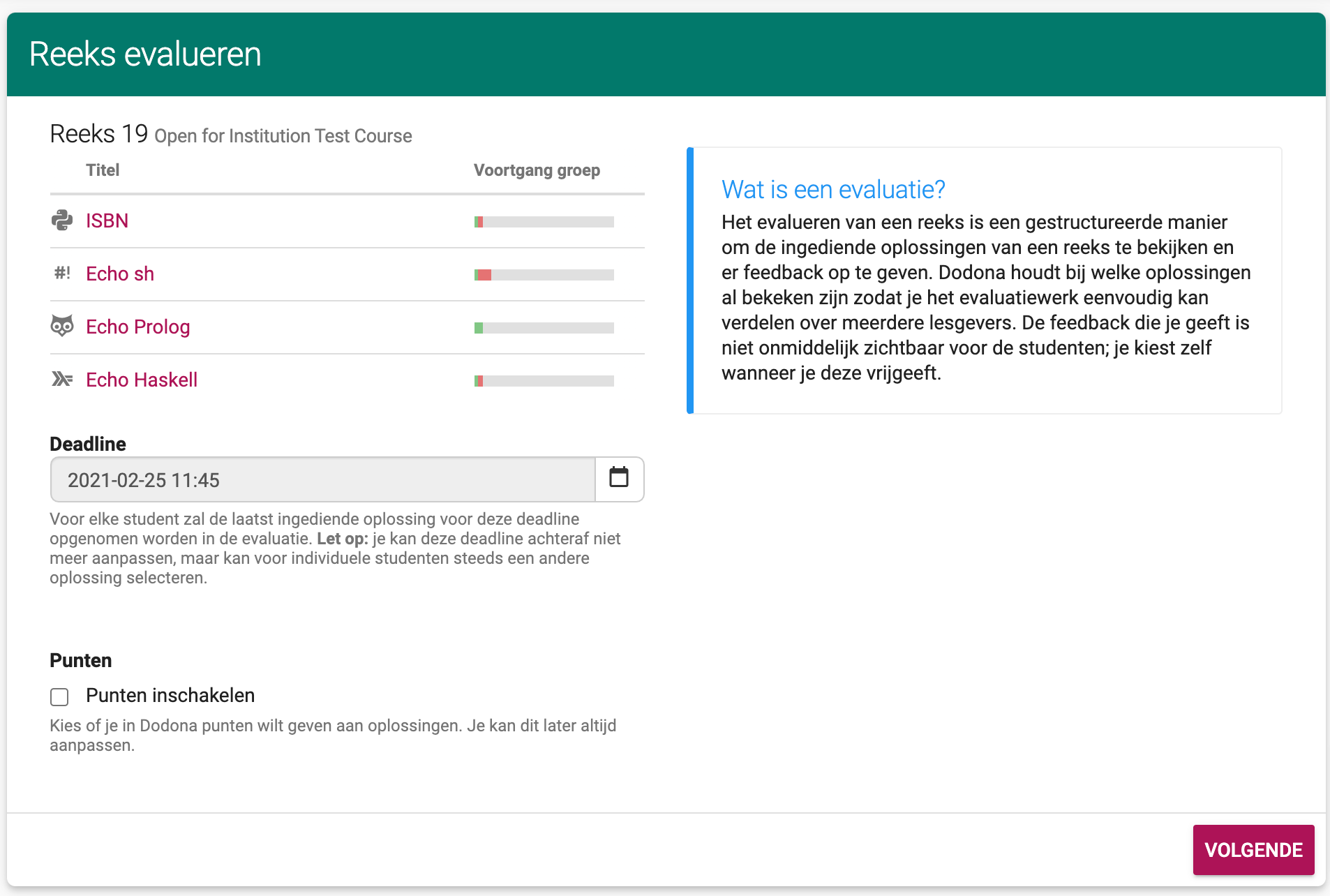Enable the Punten inschakelen checkbox
Screen dimensions: 1330x896
coord(59,696)
